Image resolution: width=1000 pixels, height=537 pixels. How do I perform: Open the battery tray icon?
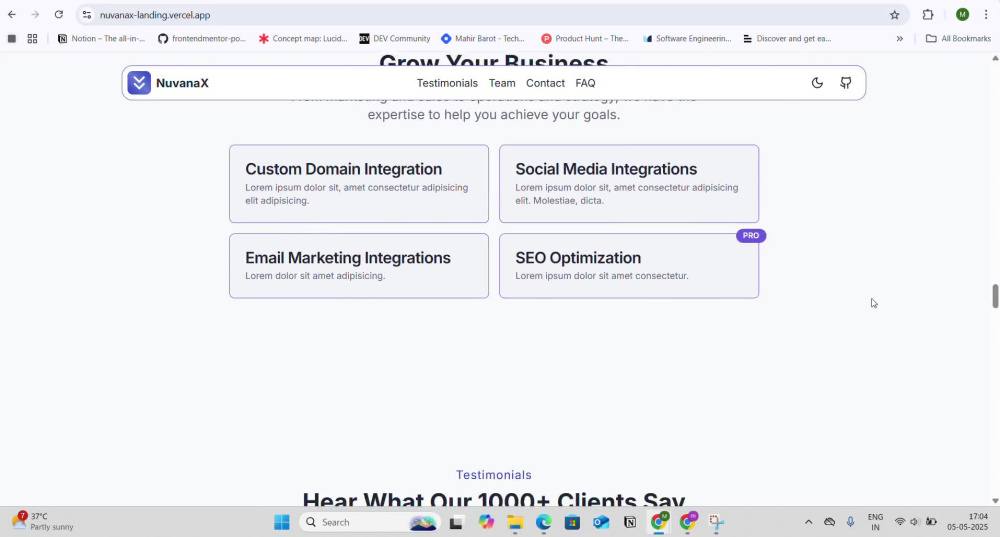coord(931,522)
